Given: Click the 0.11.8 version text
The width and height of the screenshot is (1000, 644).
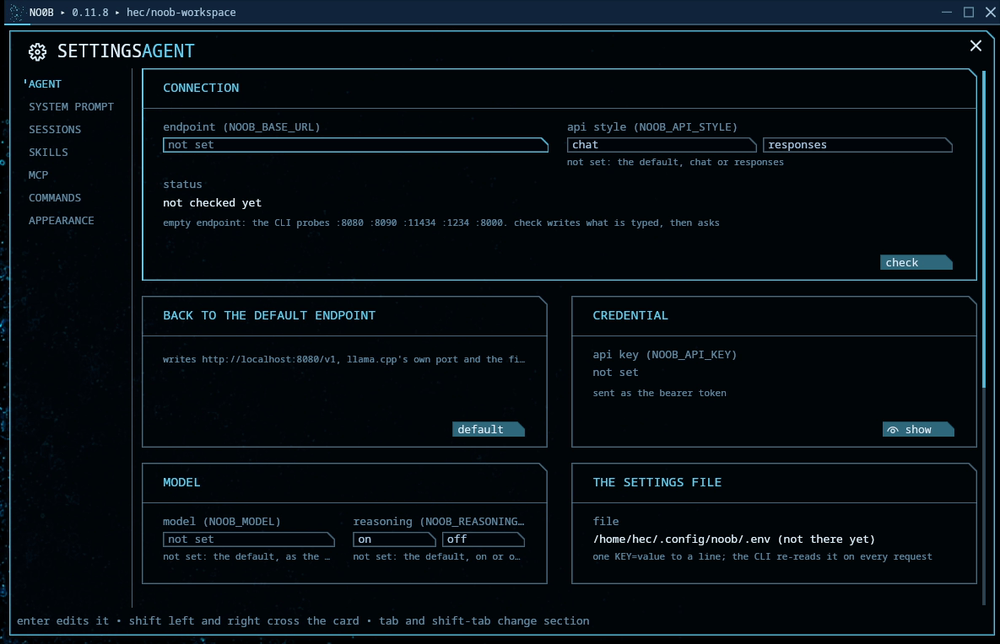Looking at the screenshot, I should coord(90,12).
